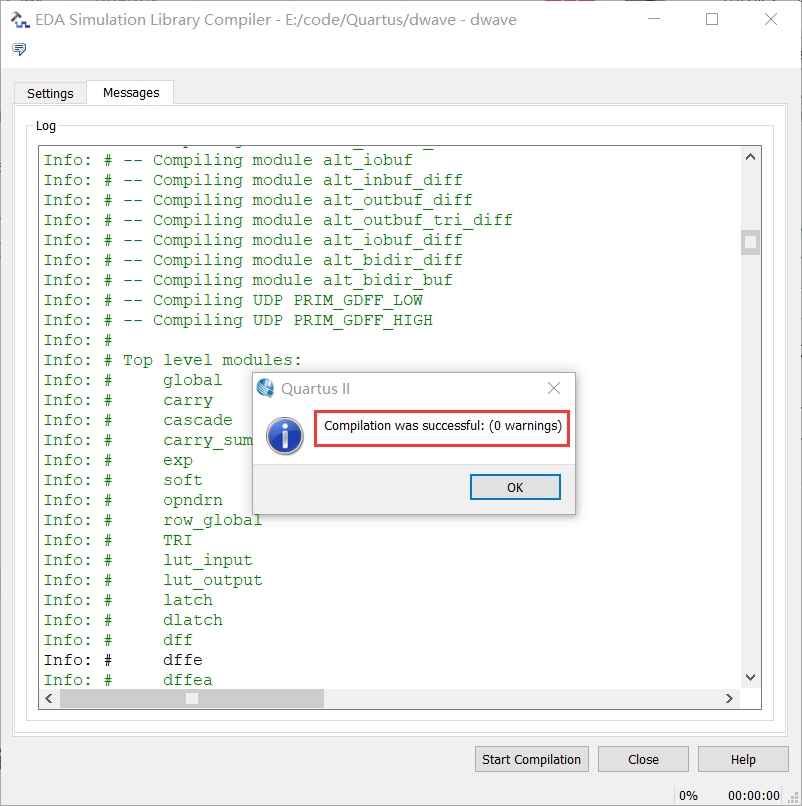This screenshot has width=802, height=806.
Task: Open Help for the library compiler
Action: 743,759
